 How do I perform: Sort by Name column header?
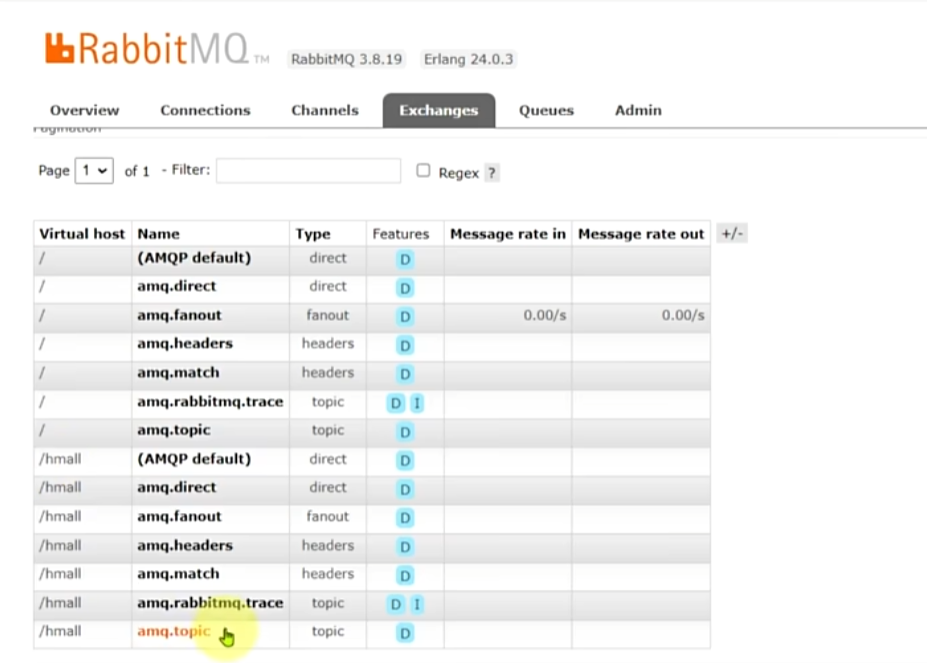tap(158, 234)
